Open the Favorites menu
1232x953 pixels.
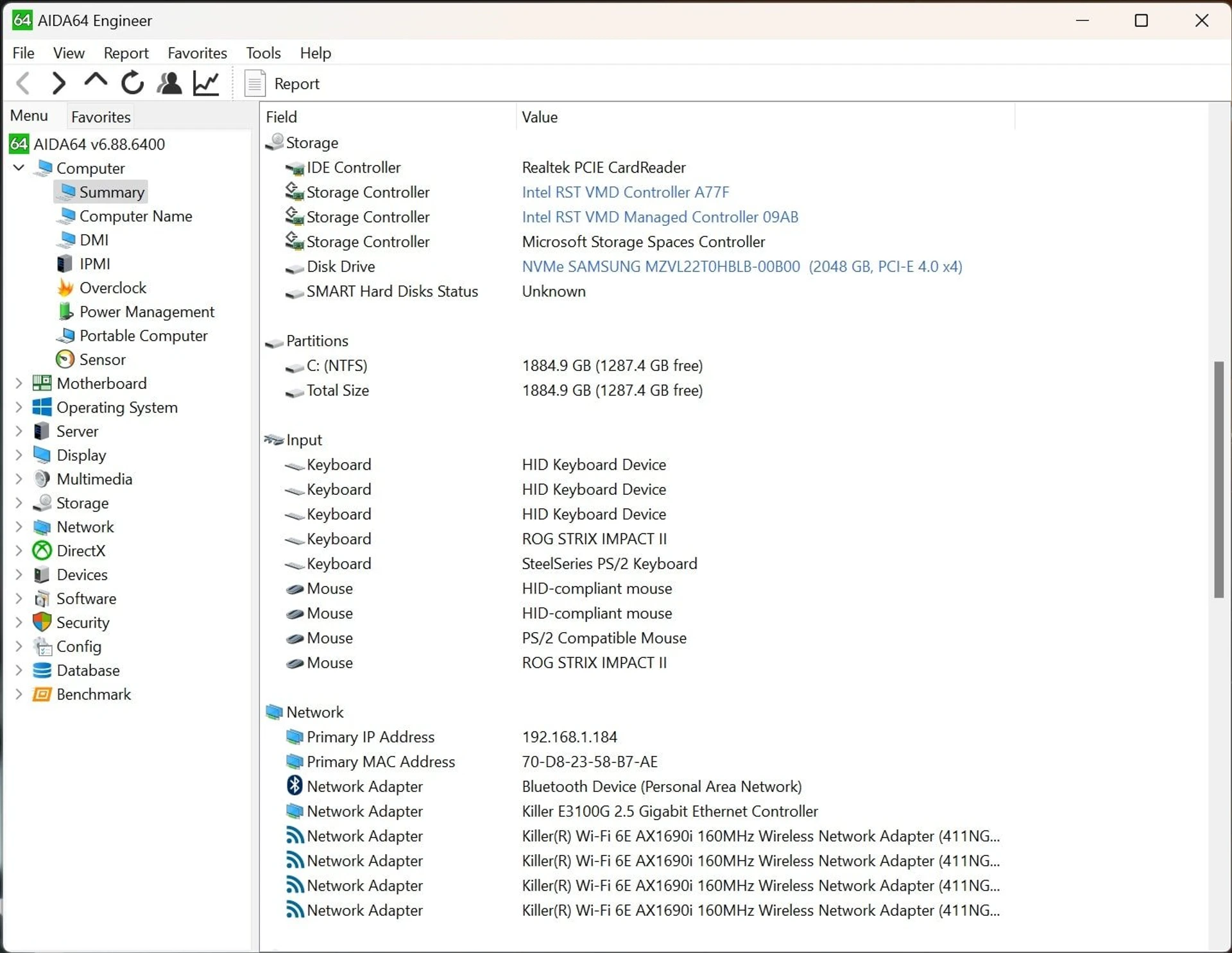pyautogui.click(x=197, y=53)
